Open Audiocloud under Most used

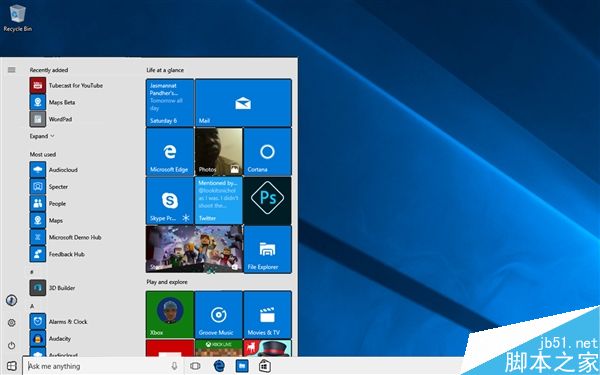[x=54, y=170]
